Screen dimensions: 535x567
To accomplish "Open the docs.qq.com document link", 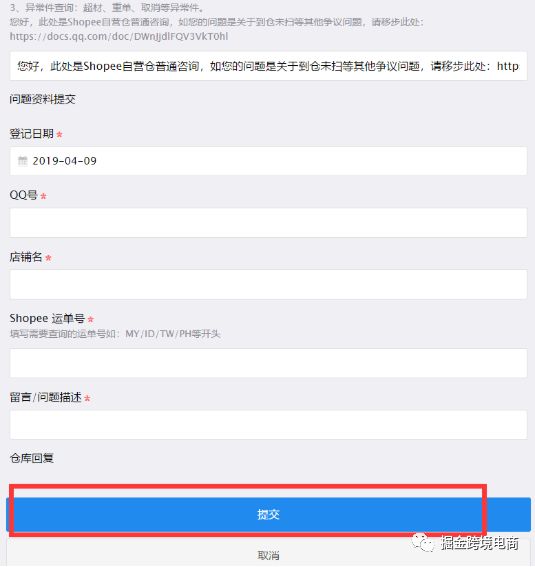I will (x=119, y=37).
